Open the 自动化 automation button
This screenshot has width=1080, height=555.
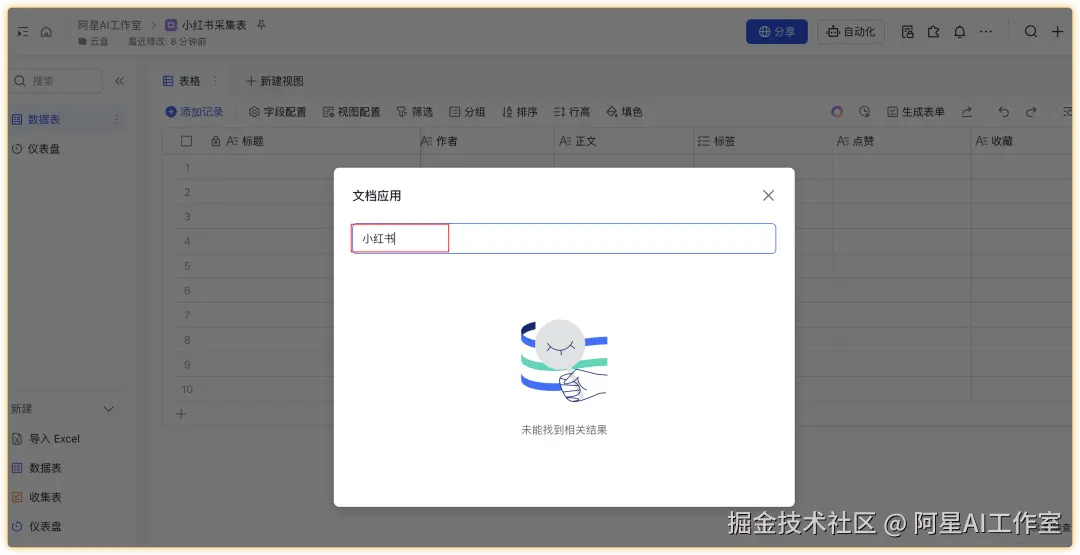851,32
